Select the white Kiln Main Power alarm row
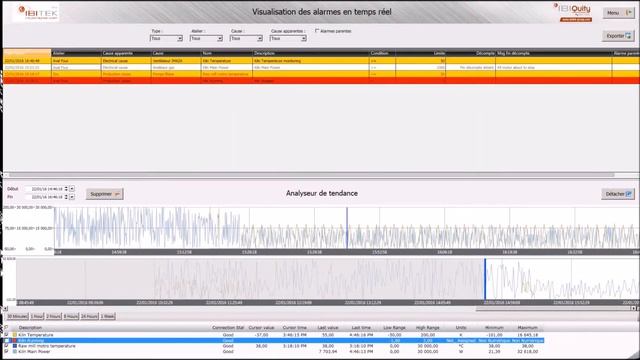Image resolution: width=640 pixels, height=360 pixels. 321,67
